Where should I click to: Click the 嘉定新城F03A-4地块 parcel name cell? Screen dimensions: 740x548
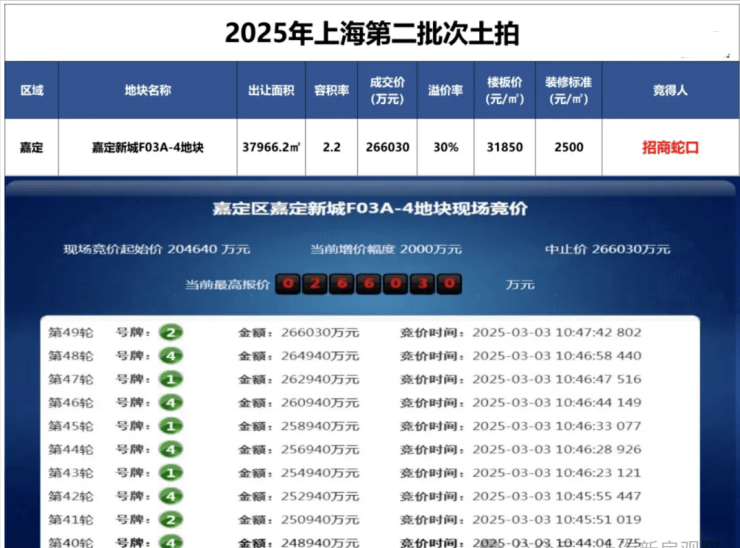click(x=147, y=147)
